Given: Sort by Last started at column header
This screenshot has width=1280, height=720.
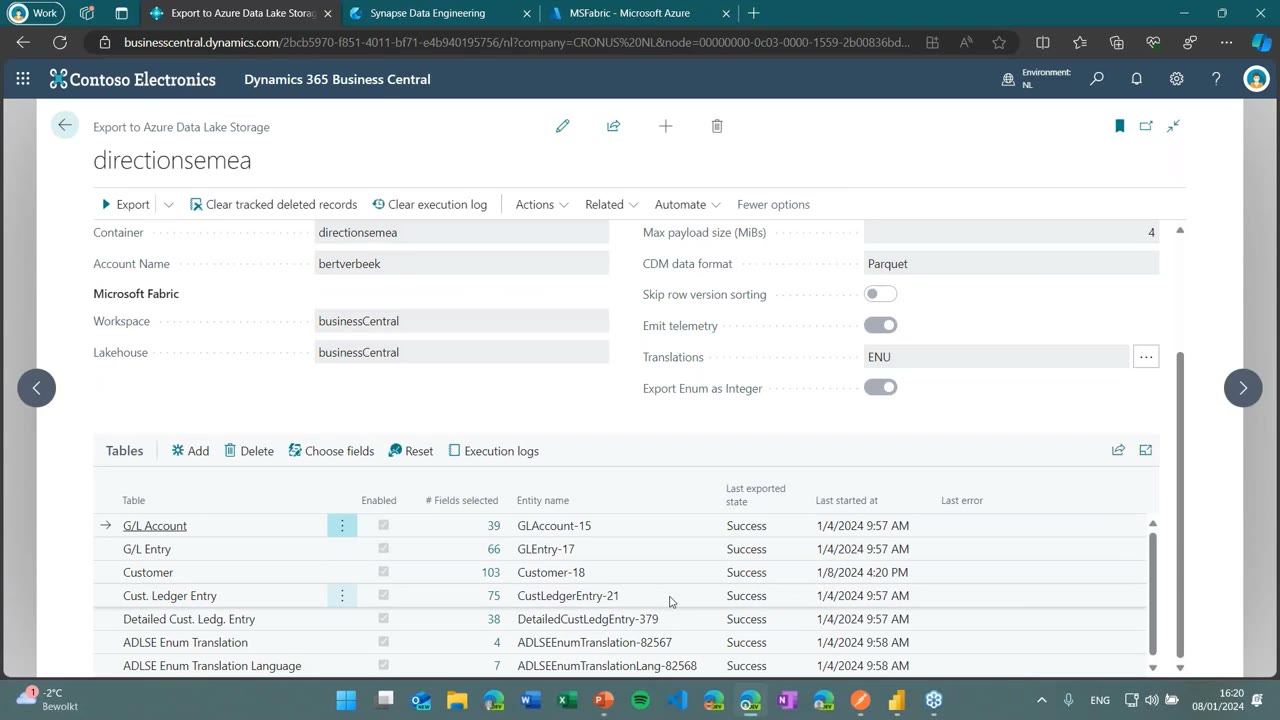Looking at the screenshot, I should (x=846, y=500).
